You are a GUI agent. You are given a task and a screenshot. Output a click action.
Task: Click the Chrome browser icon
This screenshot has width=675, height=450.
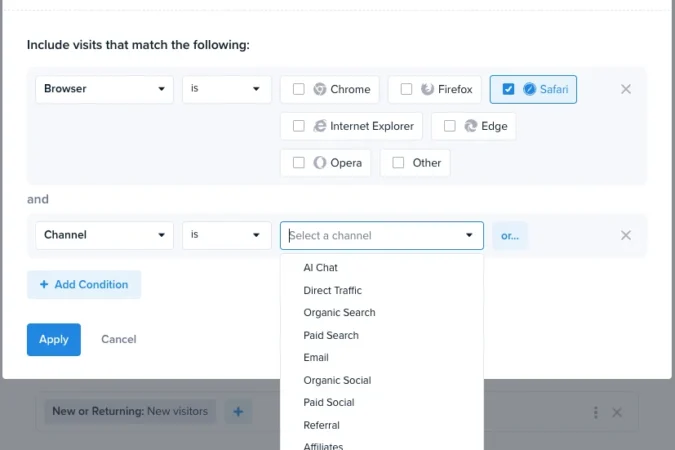point(319,89)
